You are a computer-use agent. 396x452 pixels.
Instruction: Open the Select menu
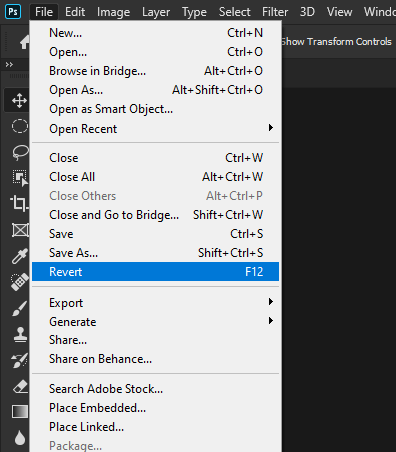coord(234,12)
